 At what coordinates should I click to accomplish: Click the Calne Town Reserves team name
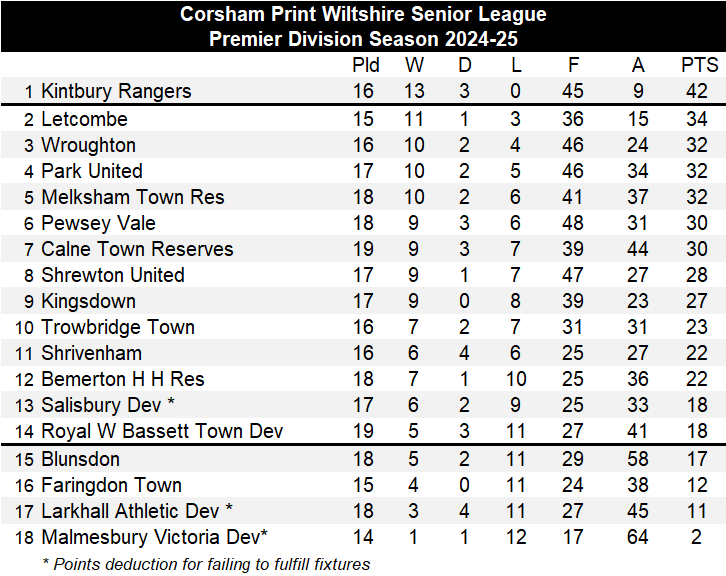pos(137,249)
